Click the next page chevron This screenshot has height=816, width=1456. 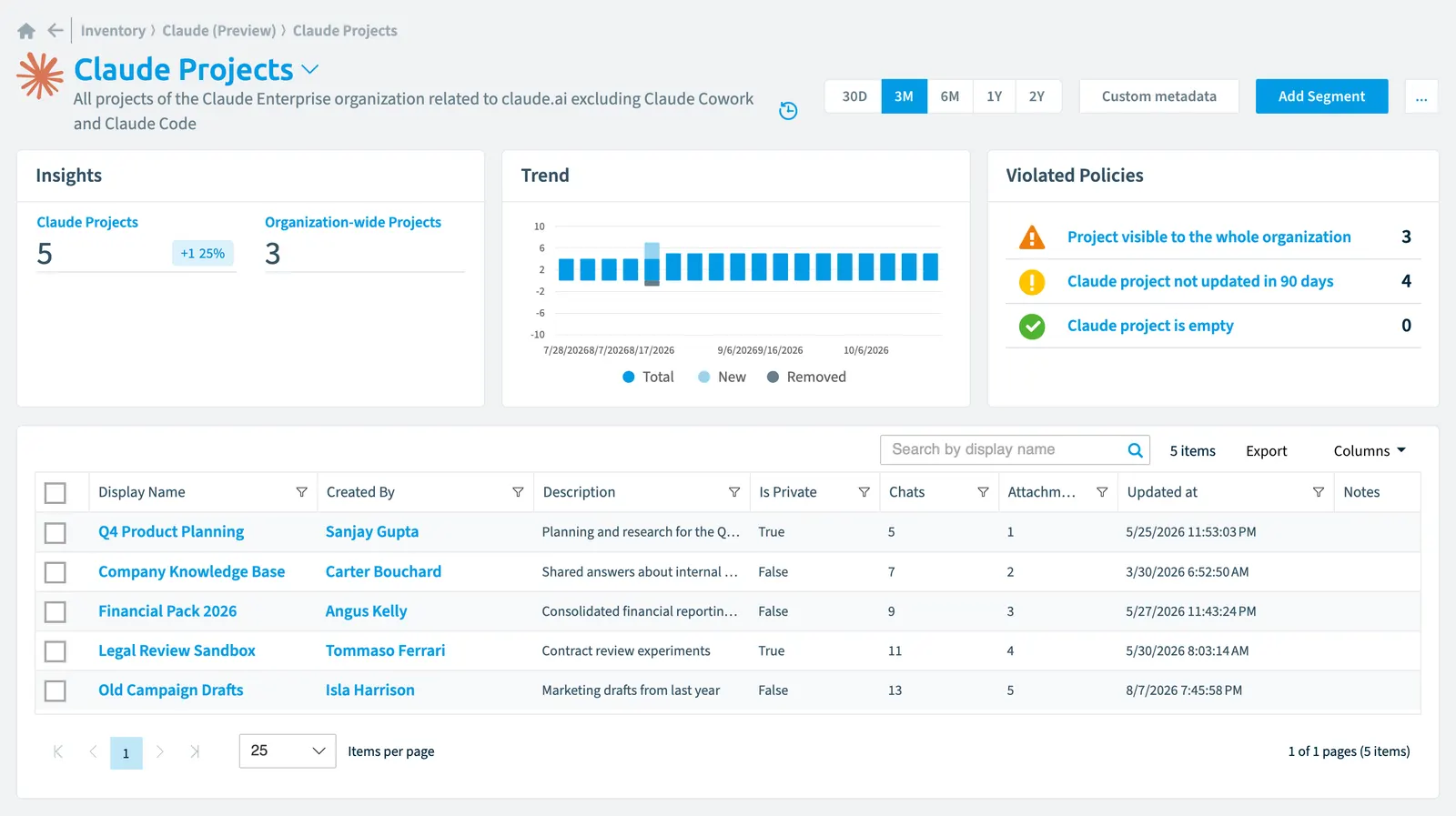pos(160,751)
